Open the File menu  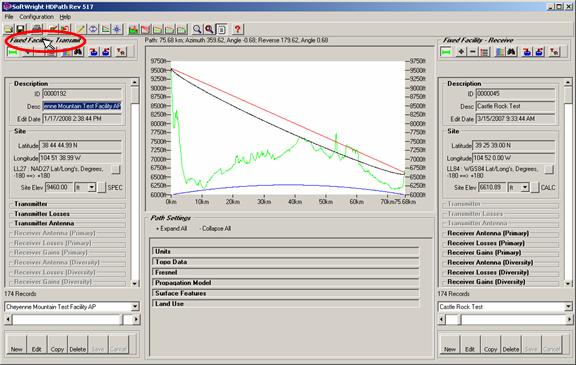pyautogui.click(x=9, y=17)
